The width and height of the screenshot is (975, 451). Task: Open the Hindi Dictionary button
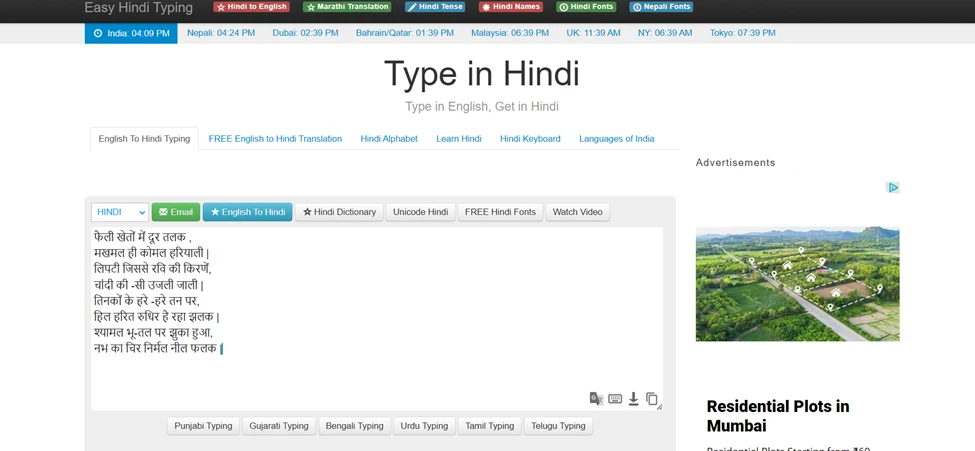[x=339, y=212]
